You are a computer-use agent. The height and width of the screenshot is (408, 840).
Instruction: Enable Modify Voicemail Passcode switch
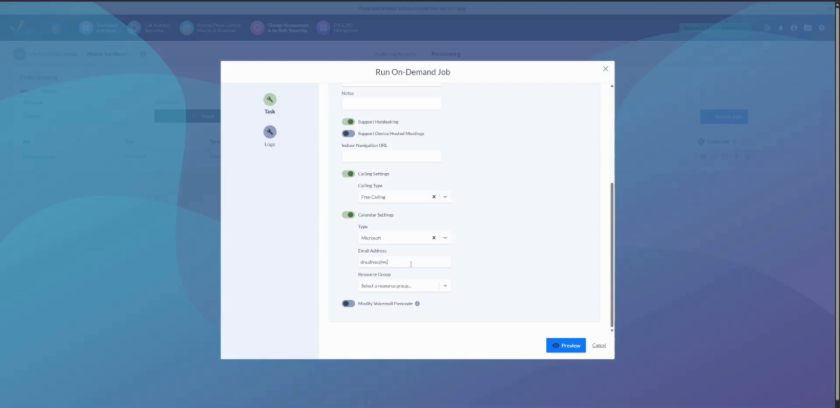[348, 304]
